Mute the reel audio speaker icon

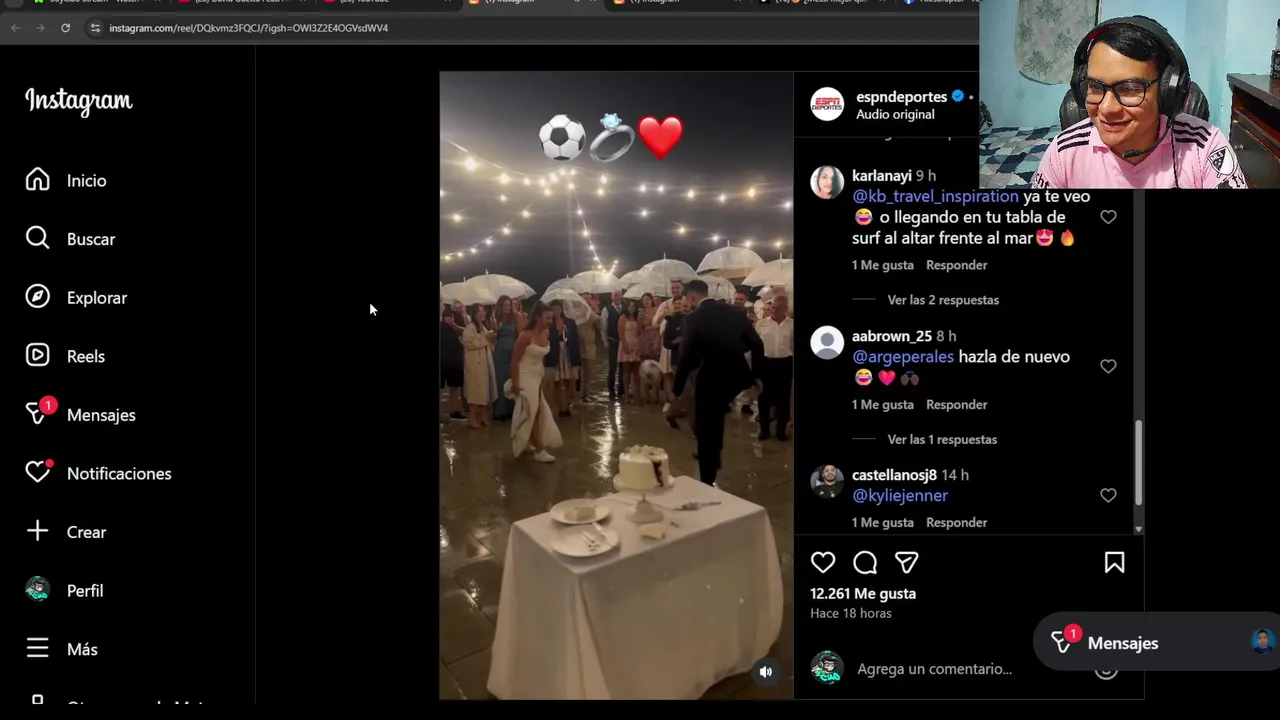point(766,672)
